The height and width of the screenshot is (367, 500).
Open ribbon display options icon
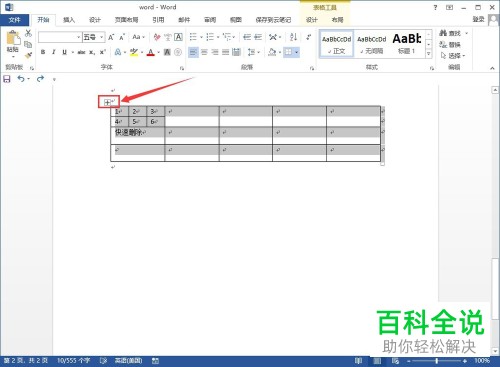click(450, 7)
